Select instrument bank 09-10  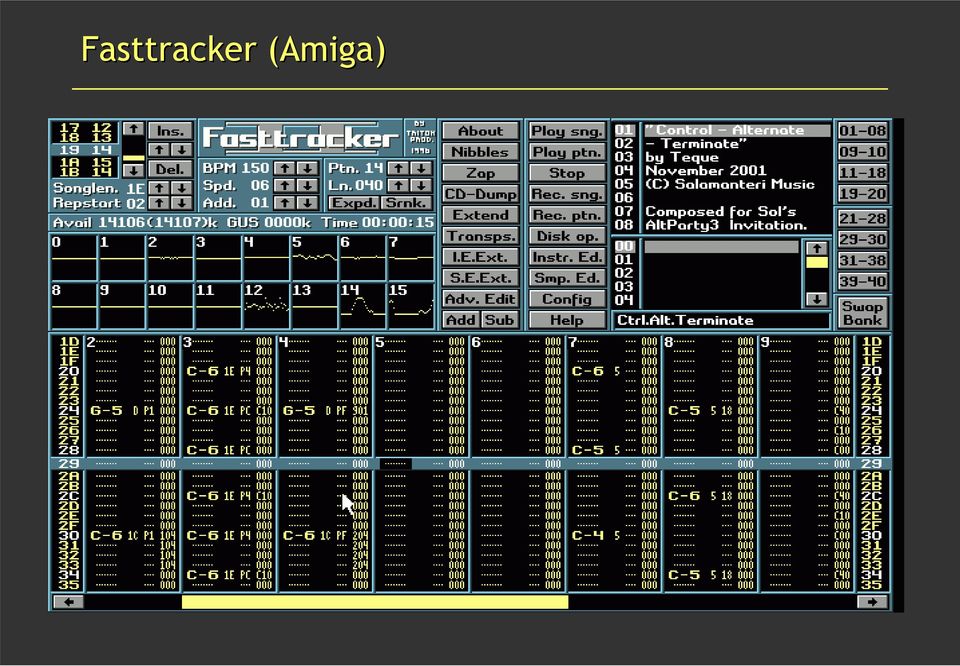click(862, 152)
